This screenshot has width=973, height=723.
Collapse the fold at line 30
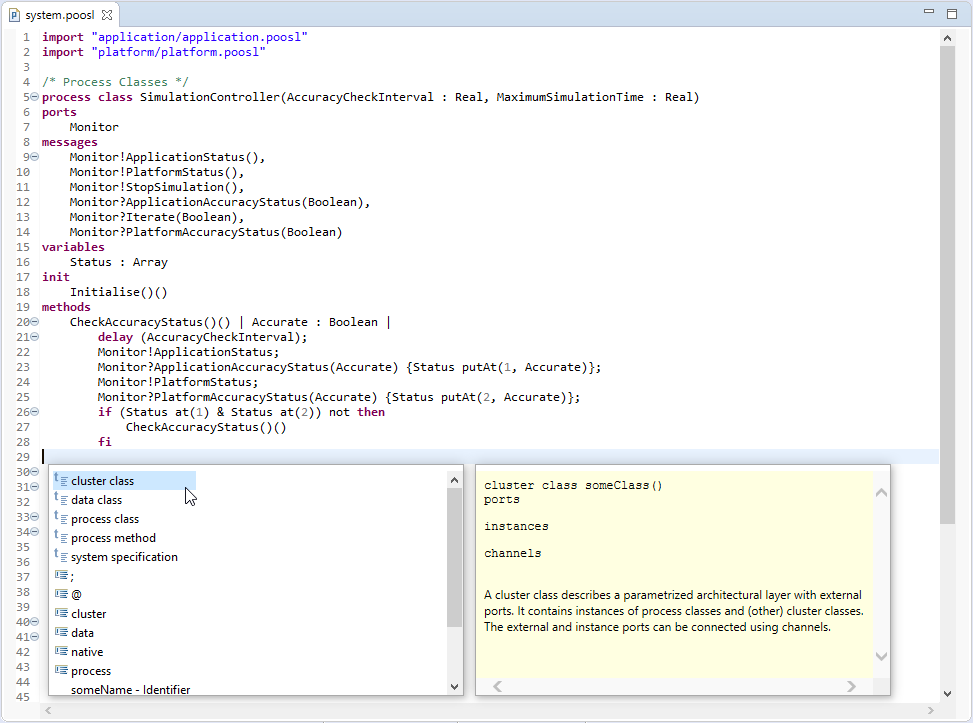35,472
